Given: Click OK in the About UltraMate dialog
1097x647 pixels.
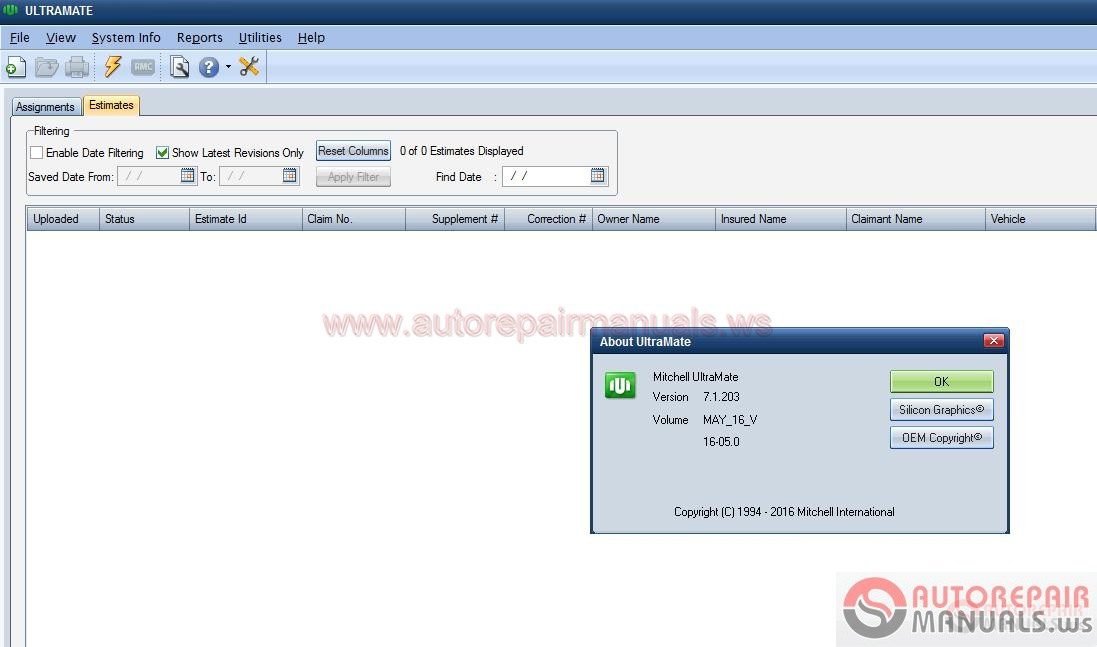Looking at the screenshot, I should (x=942, y=382).
